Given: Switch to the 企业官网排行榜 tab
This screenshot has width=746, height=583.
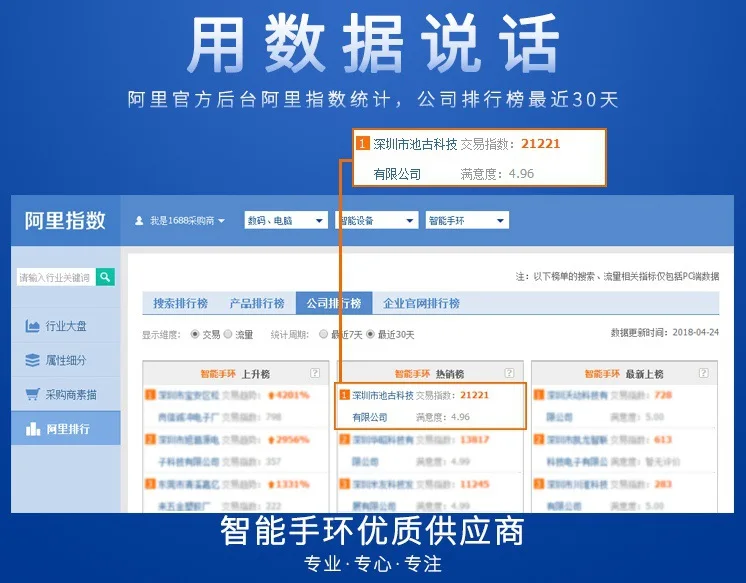Looking at the screenshot, I should 422,303.
